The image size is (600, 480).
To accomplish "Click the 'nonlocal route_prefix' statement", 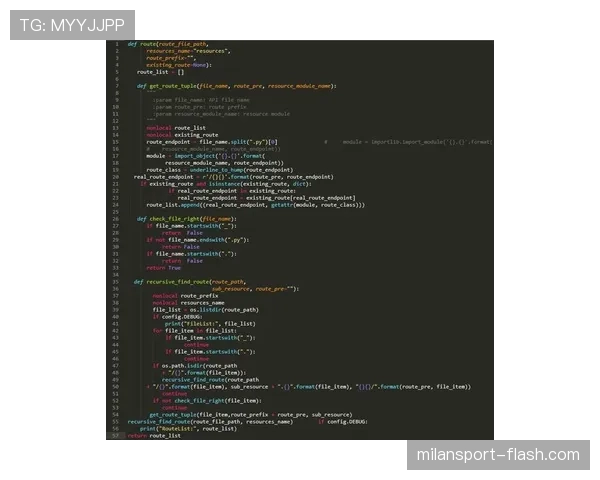I will 185,296.
